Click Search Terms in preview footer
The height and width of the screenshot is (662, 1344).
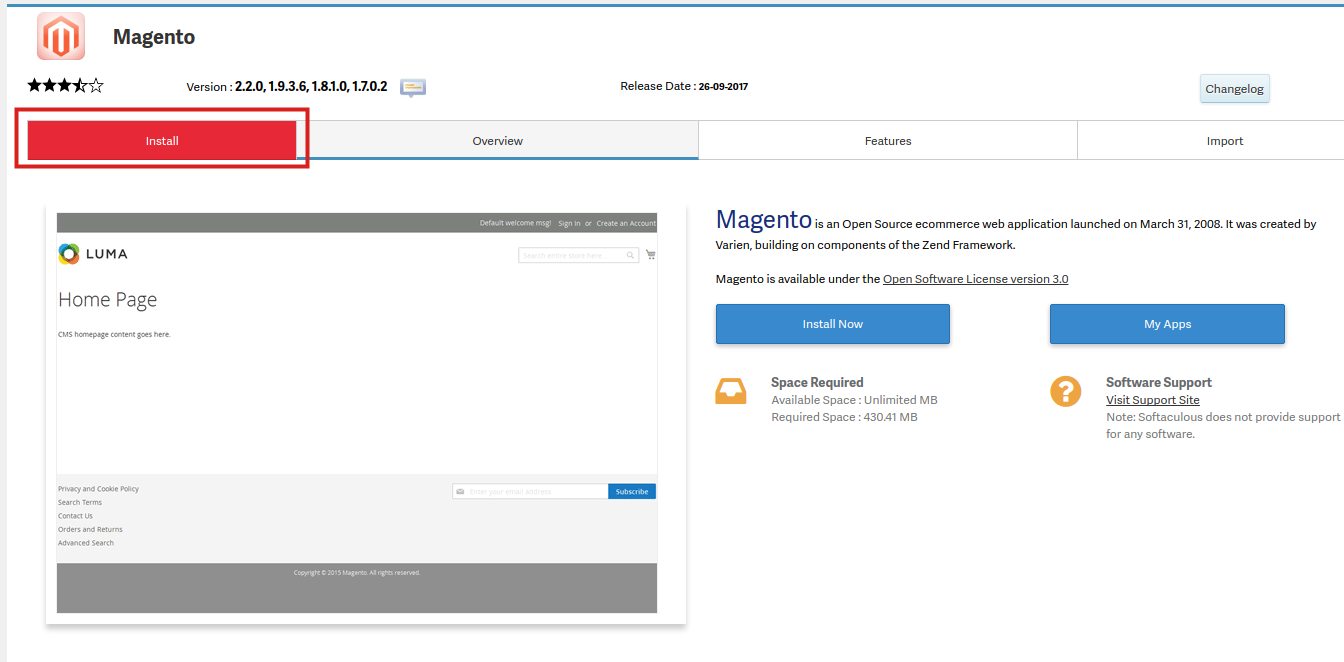click(x=80, y=502)
